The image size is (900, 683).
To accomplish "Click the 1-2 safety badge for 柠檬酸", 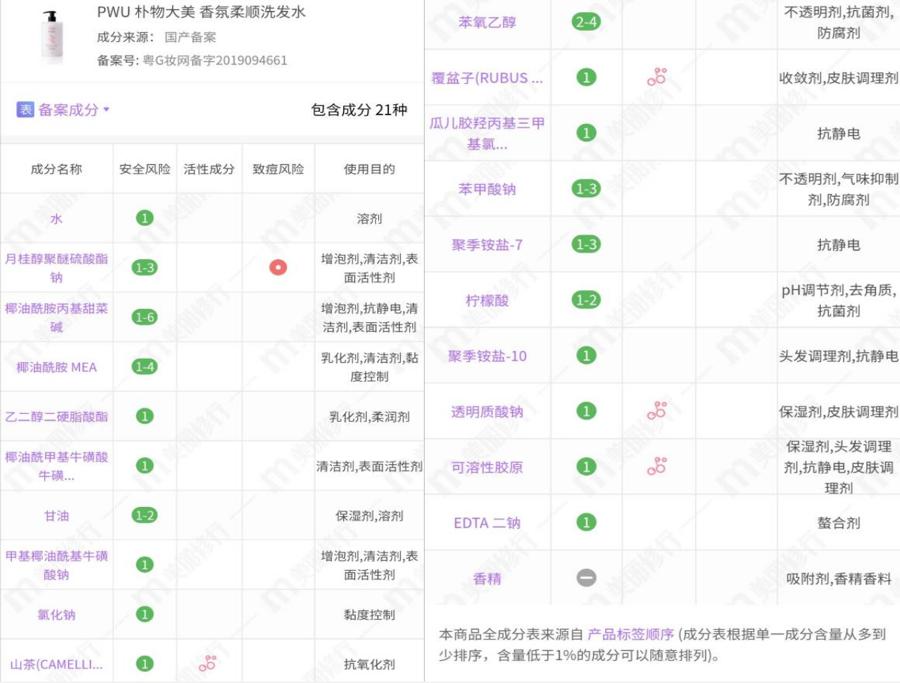I will click(586, 300).
